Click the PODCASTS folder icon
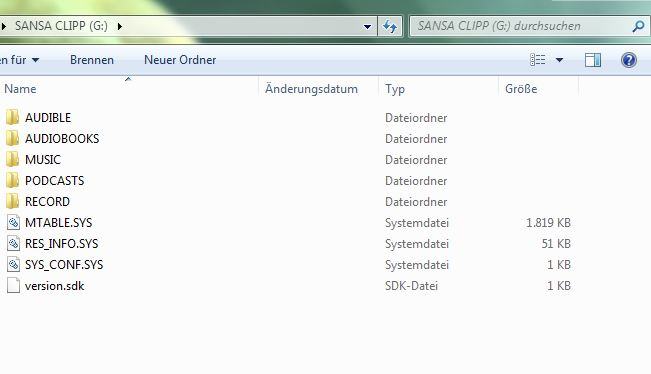651x374 pixels. click(x=12, y=181)
